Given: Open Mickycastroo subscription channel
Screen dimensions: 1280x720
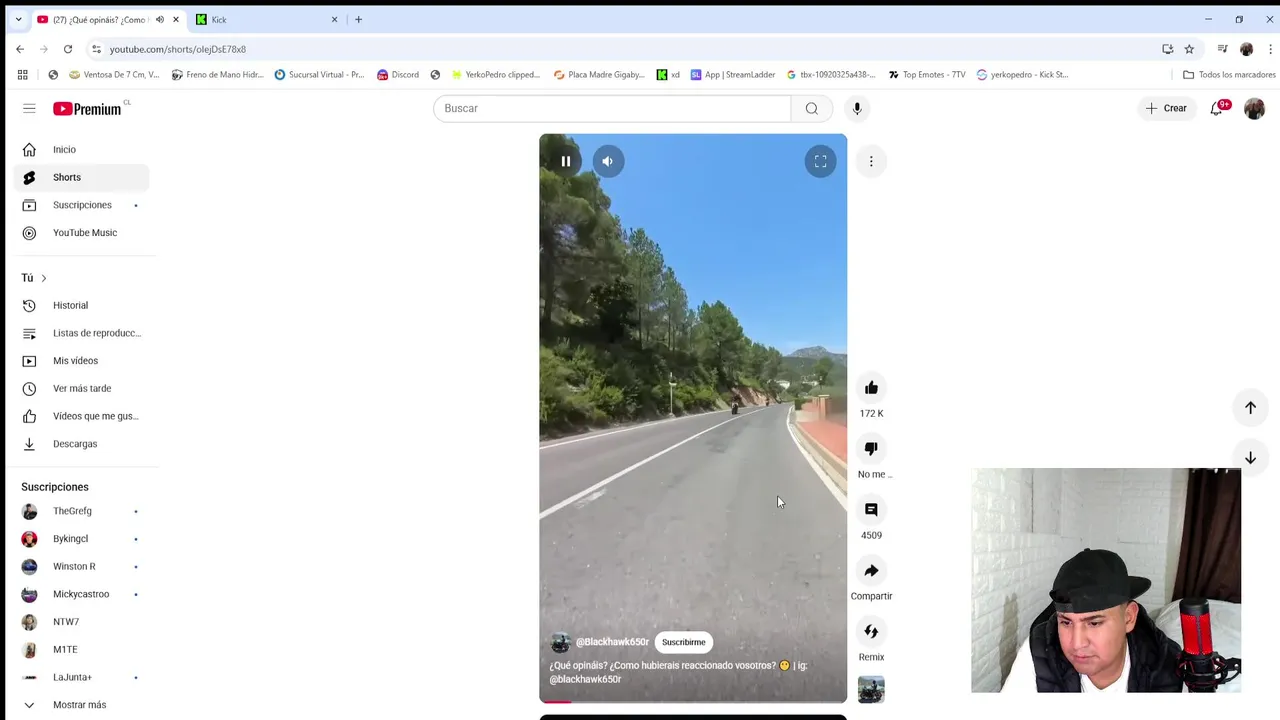Looking at the screenshot, I should coord(82,594).
